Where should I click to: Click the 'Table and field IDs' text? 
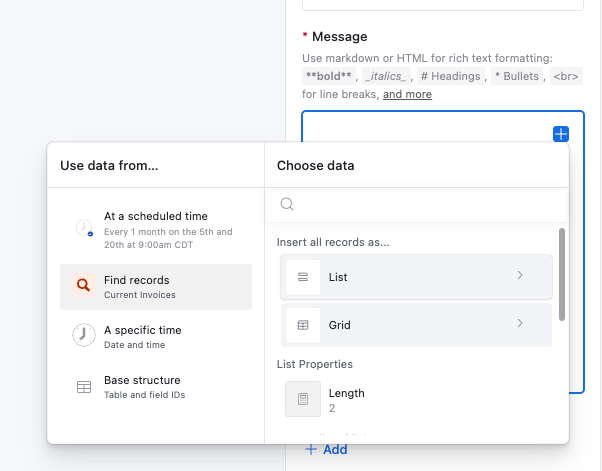click(144, 395)
